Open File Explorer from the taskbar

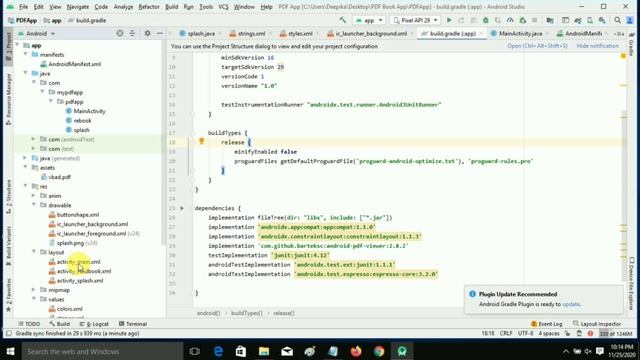click(264, 351)
